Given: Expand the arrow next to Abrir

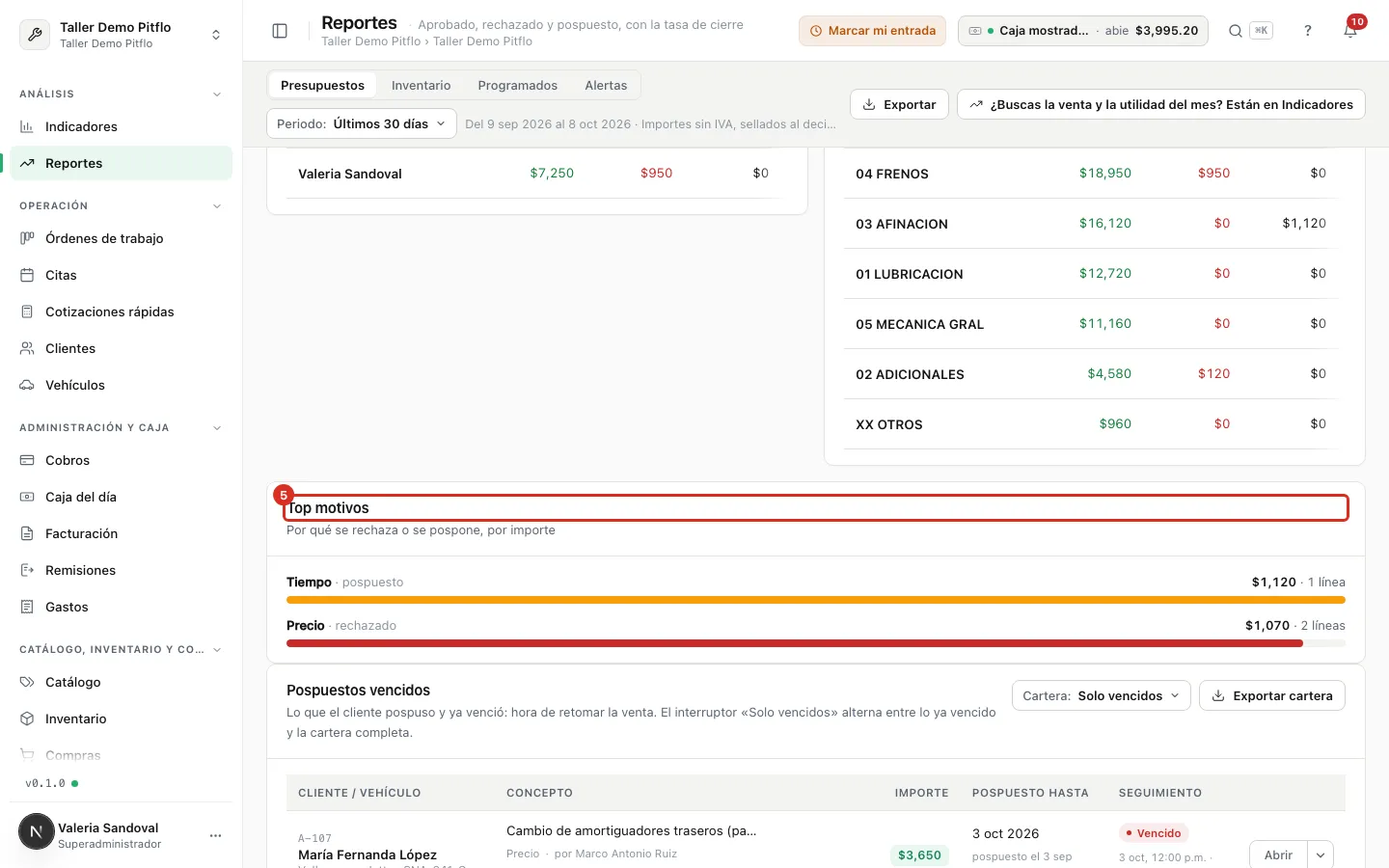Looking at the screenshot, I should 1321,855.
